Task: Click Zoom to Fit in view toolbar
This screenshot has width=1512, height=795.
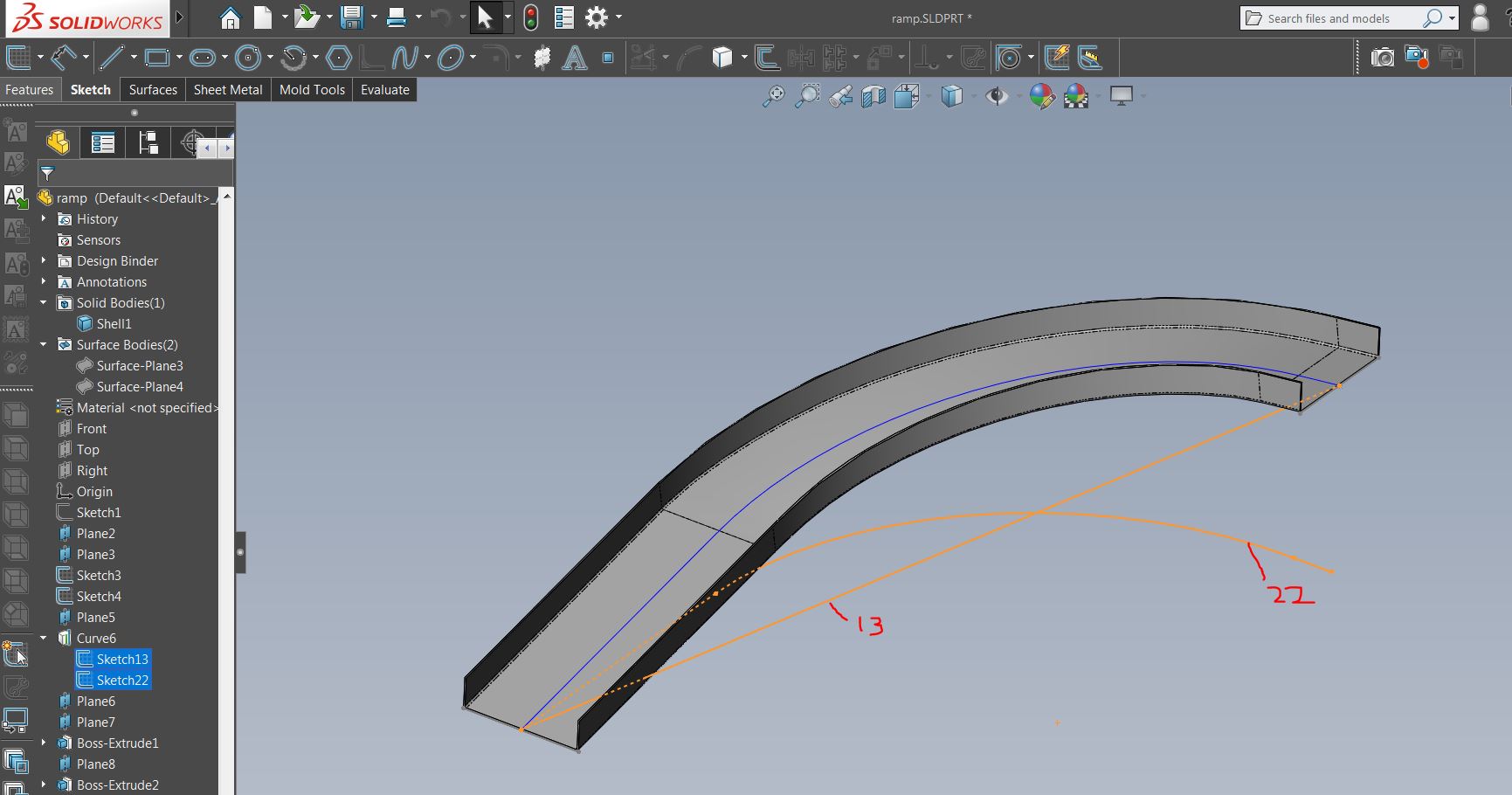Action: [x=773, y=96]
